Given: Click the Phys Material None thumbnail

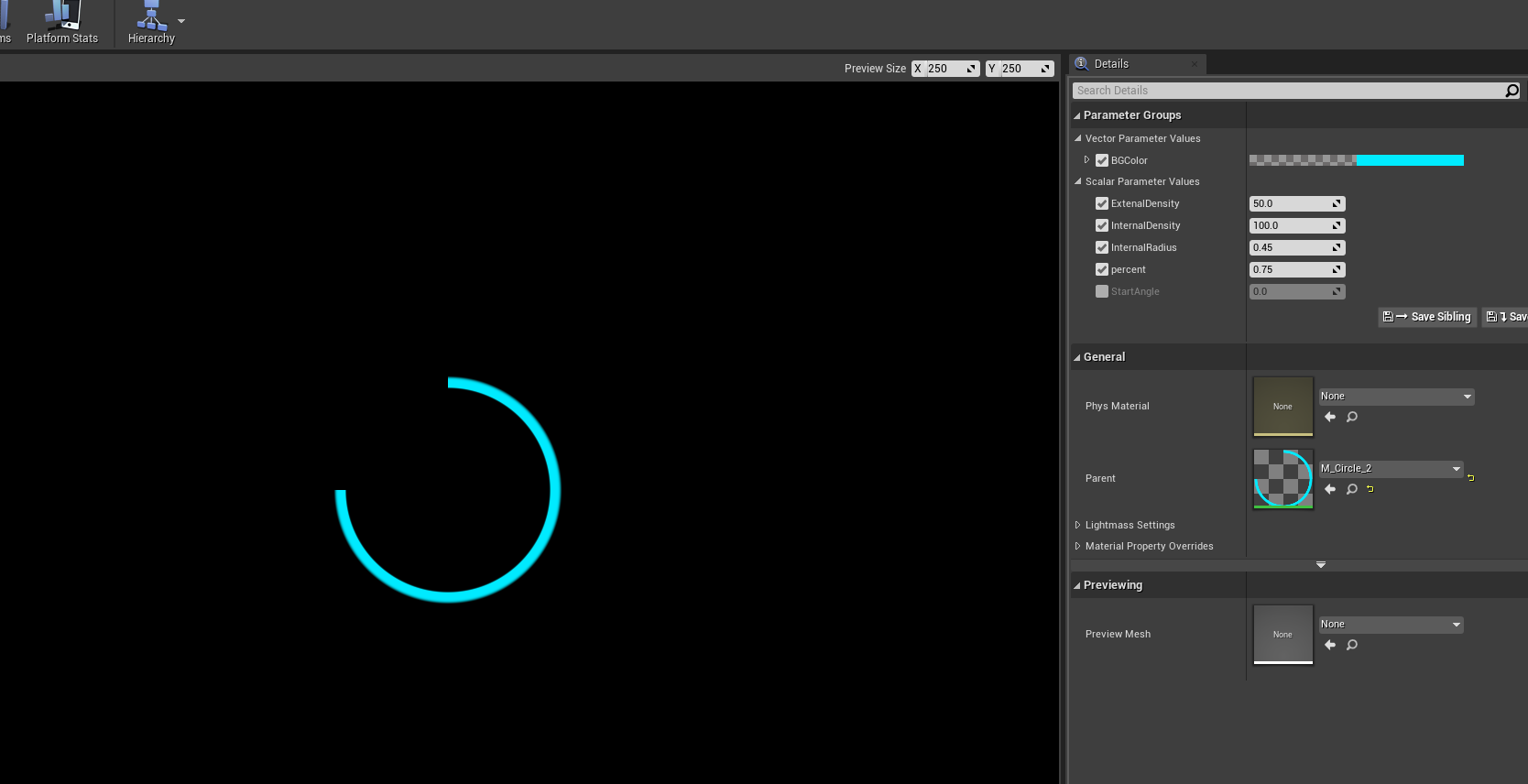Looking at the screenshot, I should pos(1282,407).
